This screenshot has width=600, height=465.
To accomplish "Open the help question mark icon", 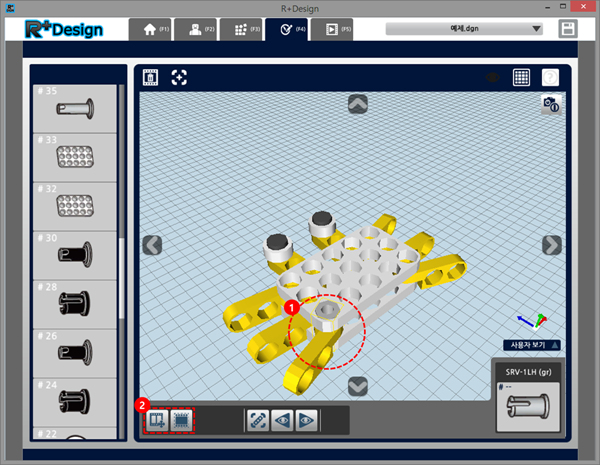I will coord(550,77).
